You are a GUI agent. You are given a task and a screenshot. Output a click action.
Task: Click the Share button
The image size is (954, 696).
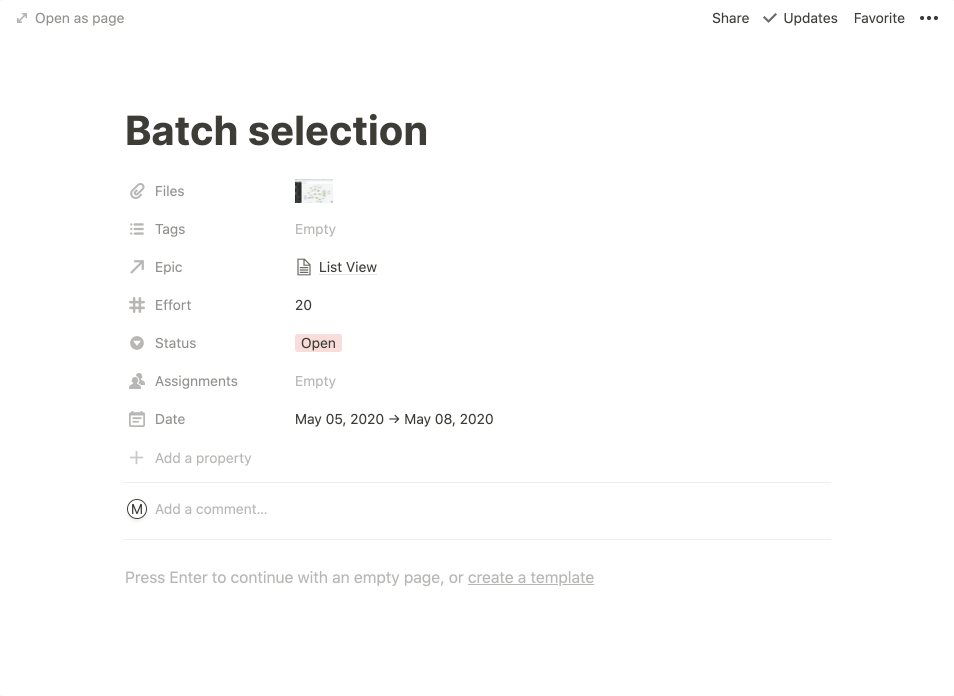[730, 18]
